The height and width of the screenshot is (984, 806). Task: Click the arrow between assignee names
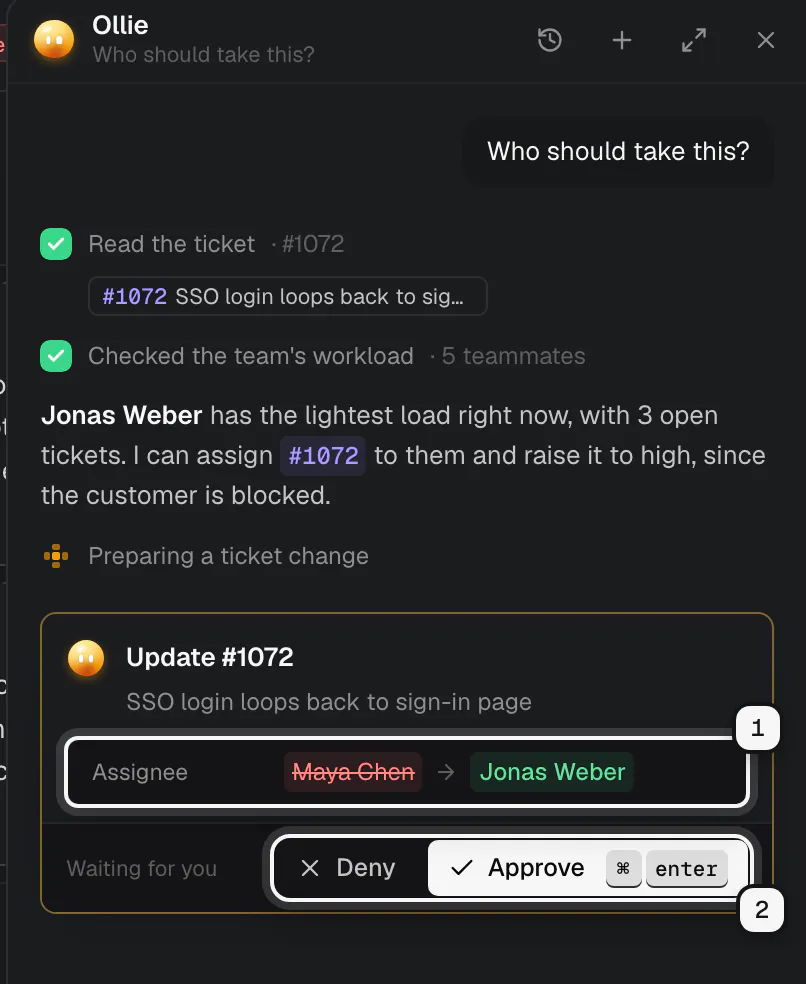446,772
